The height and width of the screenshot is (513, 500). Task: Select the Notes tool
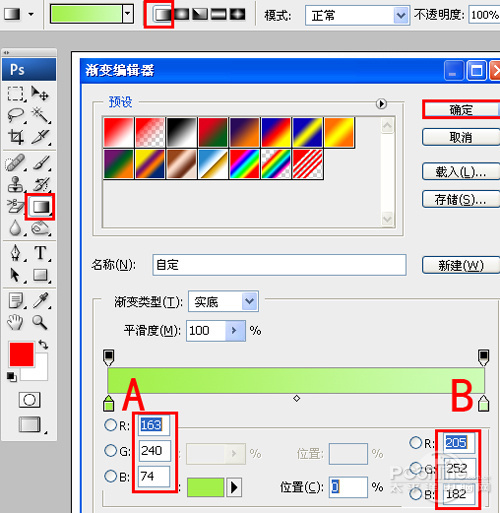(x=15, y=301)
